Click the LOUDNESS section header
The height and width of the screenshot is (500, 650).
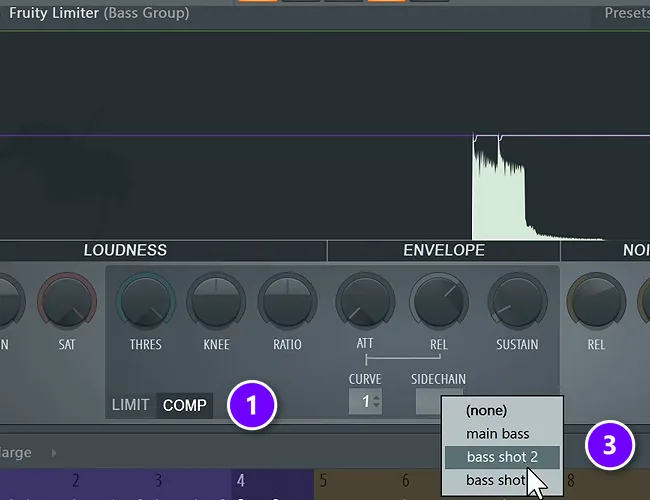pyautogui.click(x=125, y=250)
